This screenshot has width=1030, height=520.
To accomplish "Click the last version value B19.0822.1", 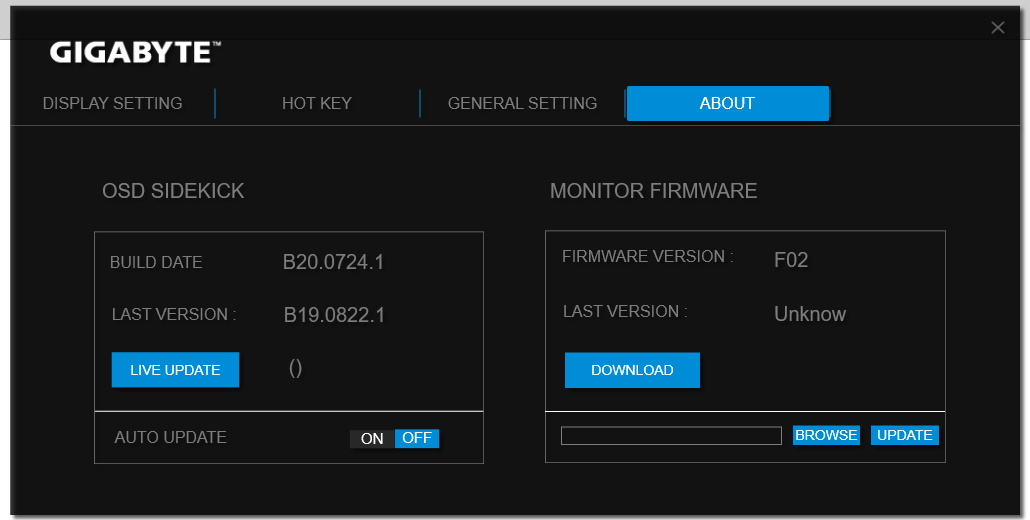I will (334, 316).
